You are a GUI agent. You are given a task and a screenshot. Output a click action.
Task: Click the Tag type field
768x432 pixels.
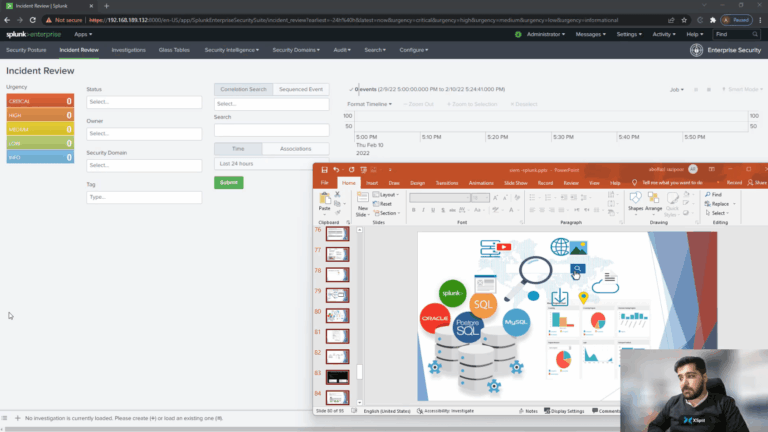tap(144, 197)
